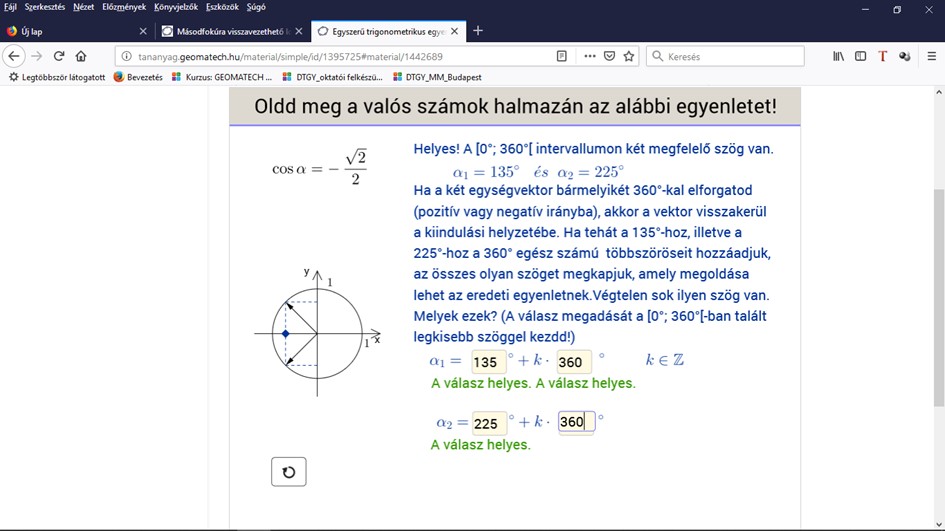Open the Súgó menu
945x531 pixels.
tap(256, 7)
